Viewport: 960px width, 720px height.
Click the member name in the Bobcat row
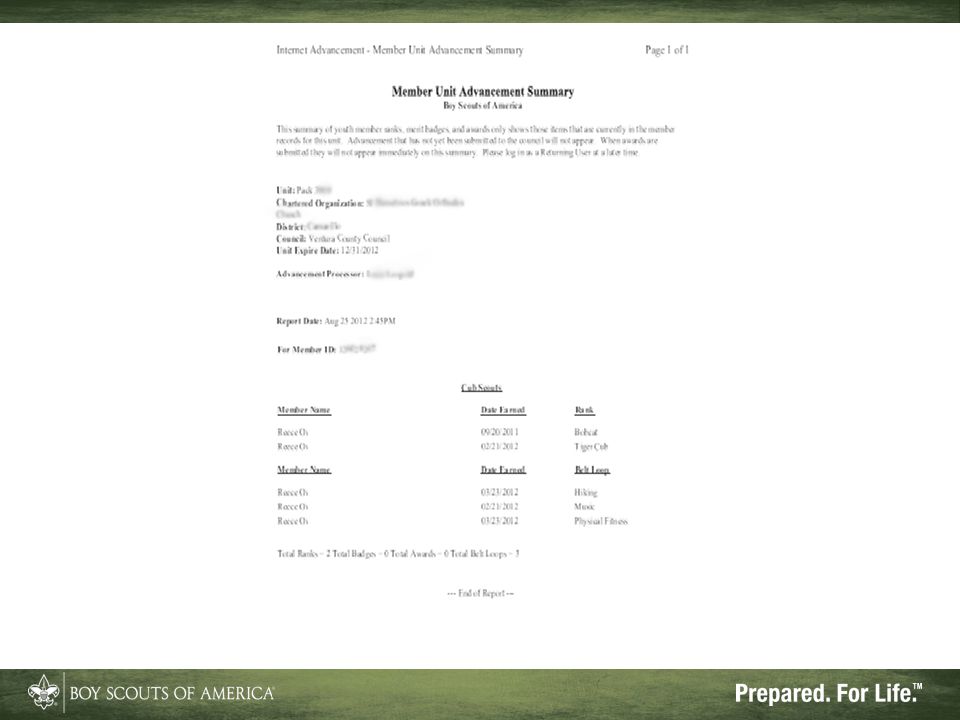coord(293,432)
